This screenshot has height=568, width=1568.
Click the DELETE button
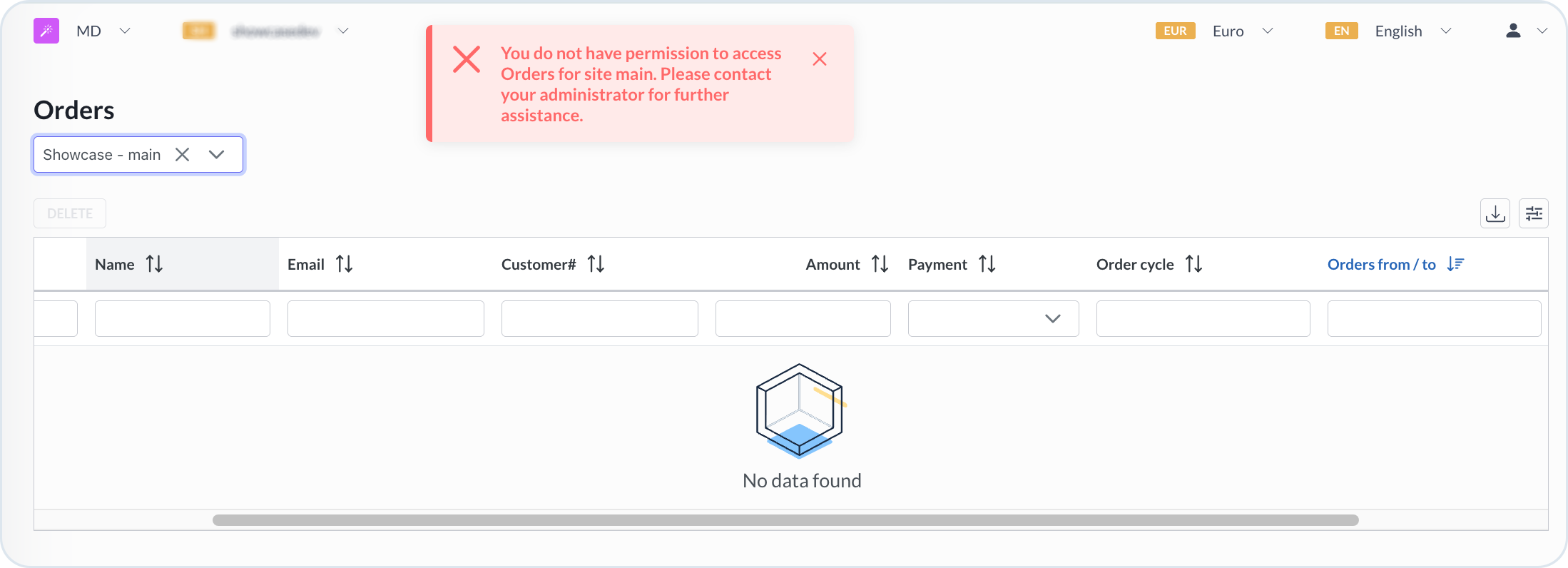tap(70, 213)
